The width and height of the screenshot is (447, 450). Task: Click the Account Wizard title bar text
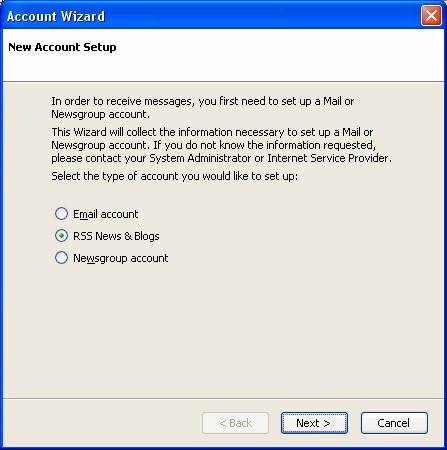tap(56, 16)
